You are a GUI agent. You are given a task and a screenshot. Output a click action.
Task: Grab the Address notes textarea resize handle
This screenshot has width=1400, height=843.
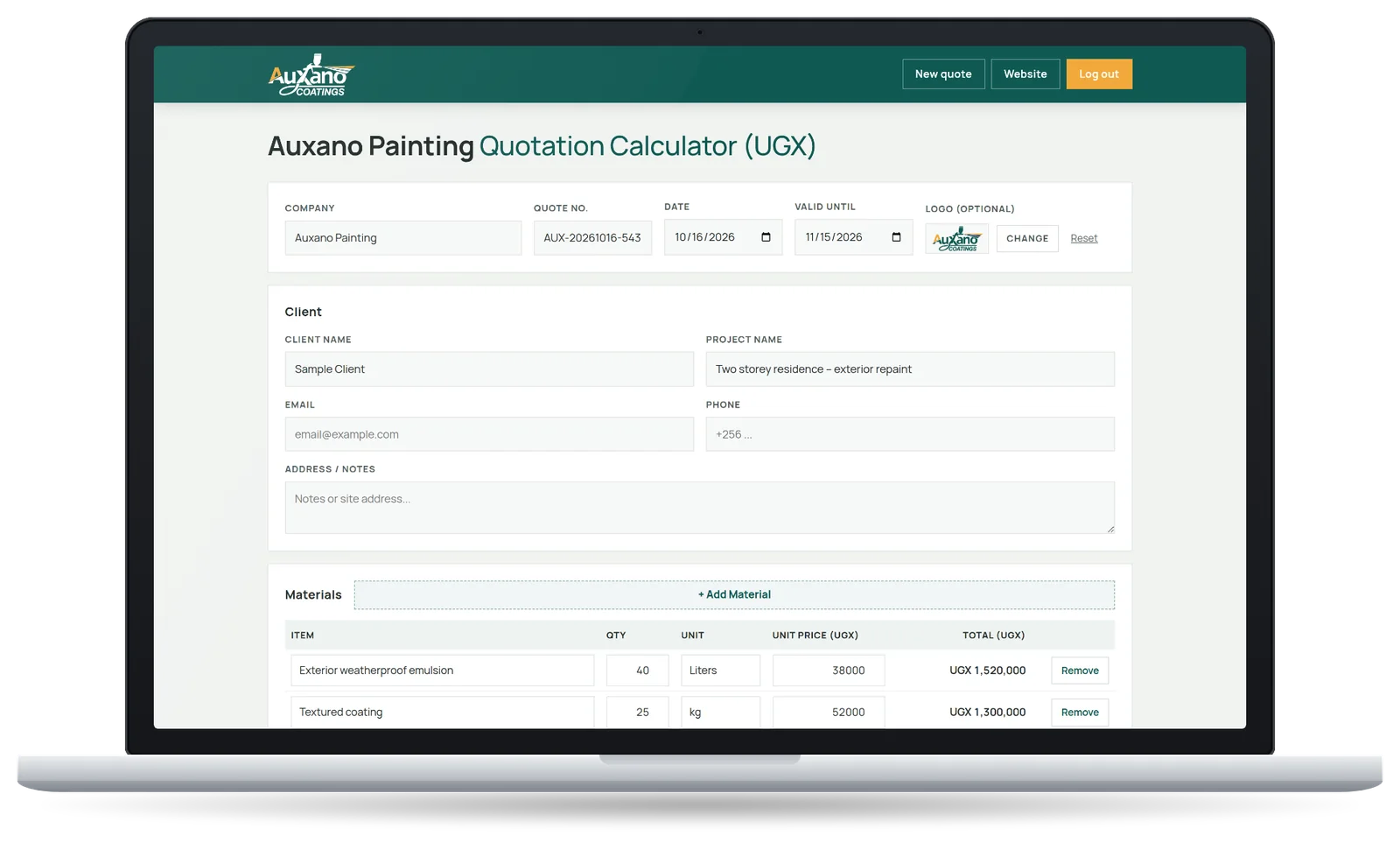[x=1110, y=529]
